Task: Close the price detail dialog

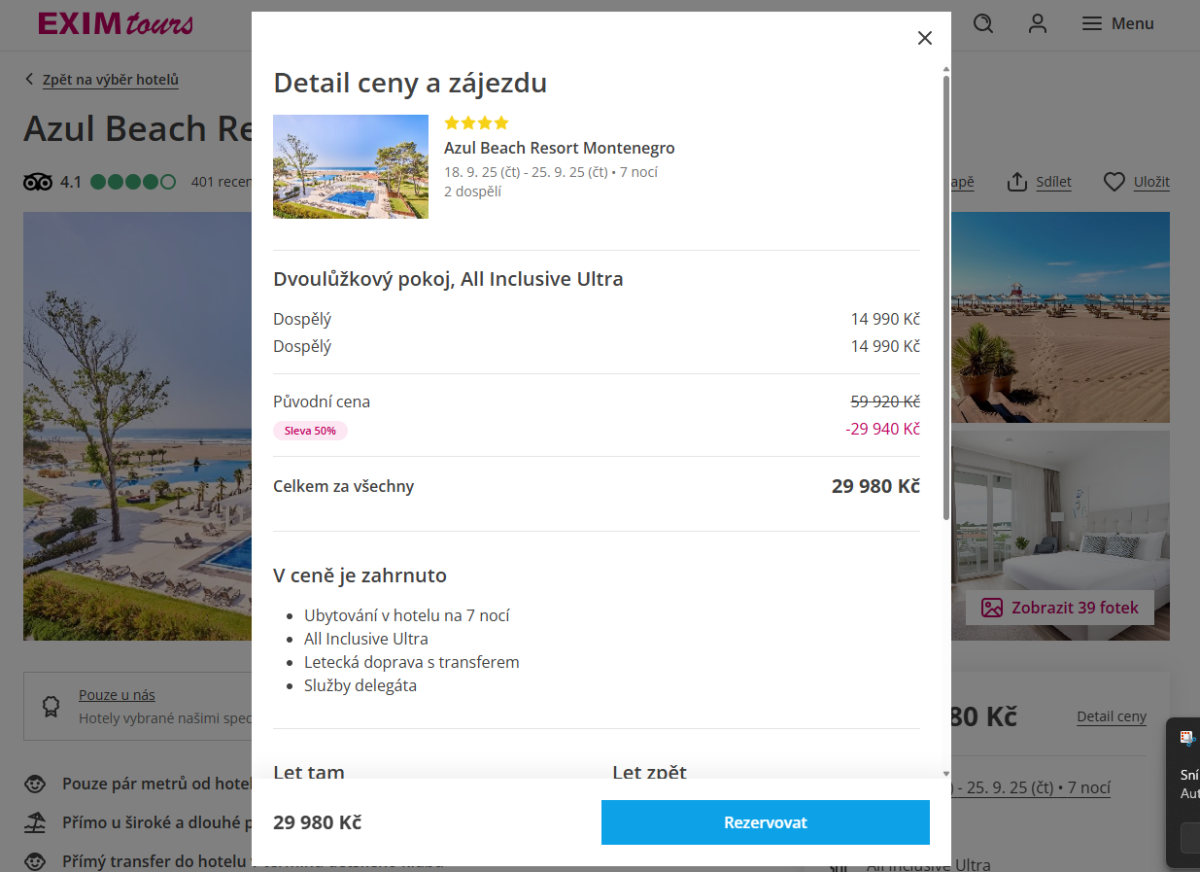Action: pos(925,38)
